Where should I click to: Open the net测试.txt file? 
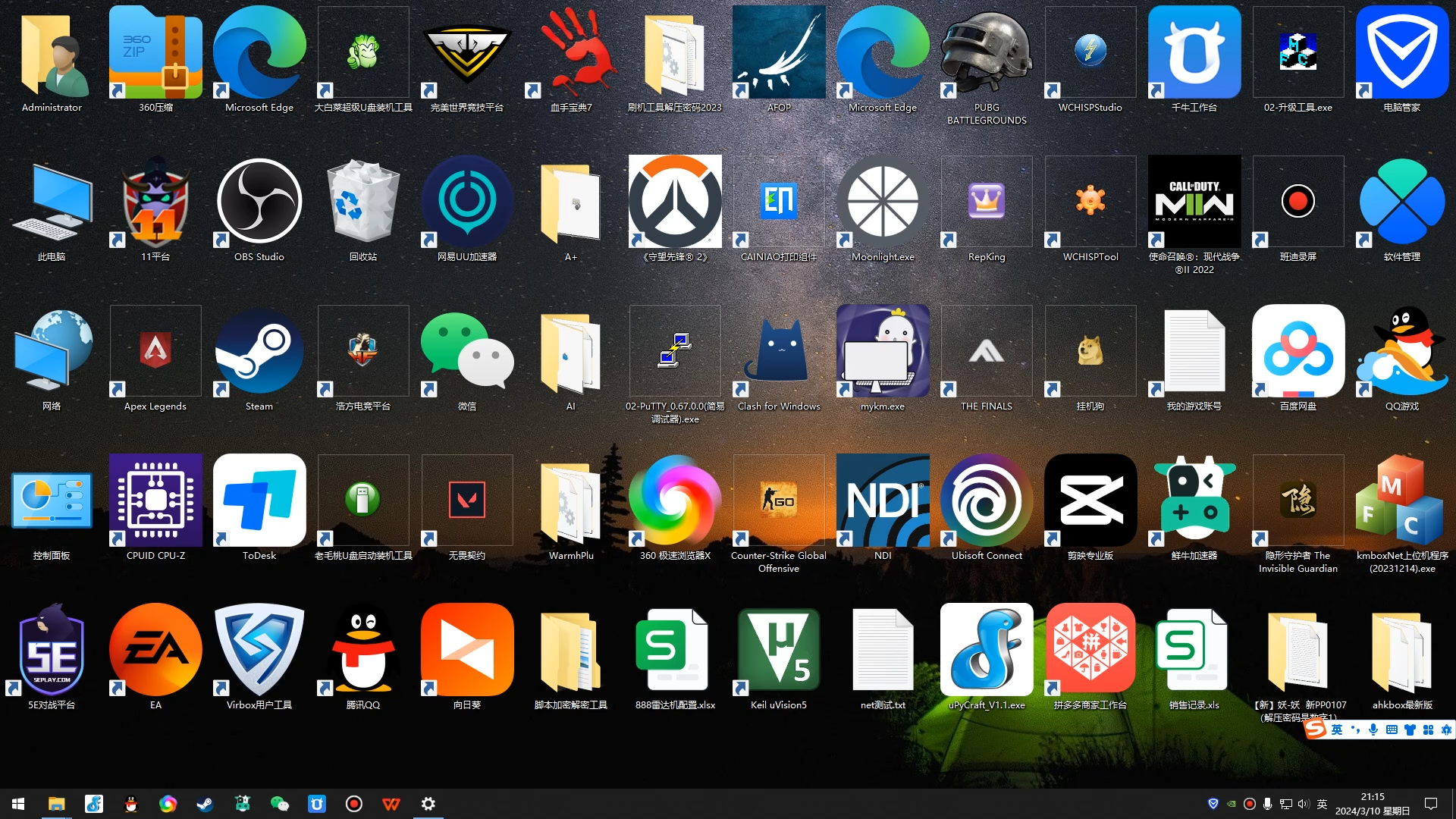point(883,657)
